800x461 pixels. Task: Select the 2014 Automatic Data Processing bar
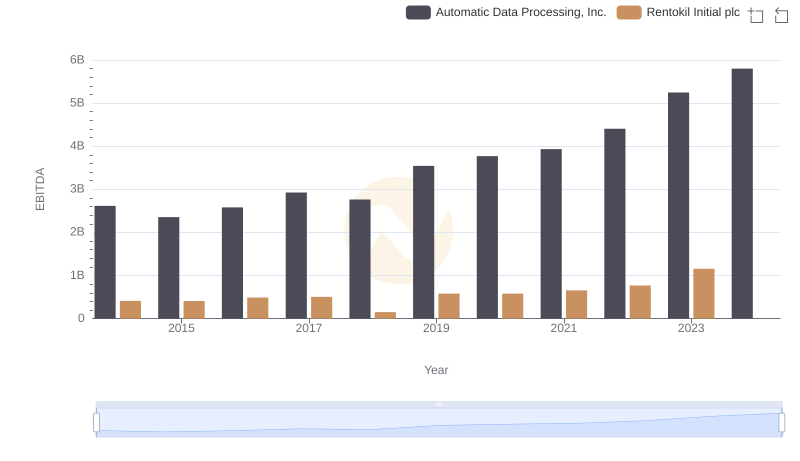[105, 262]
